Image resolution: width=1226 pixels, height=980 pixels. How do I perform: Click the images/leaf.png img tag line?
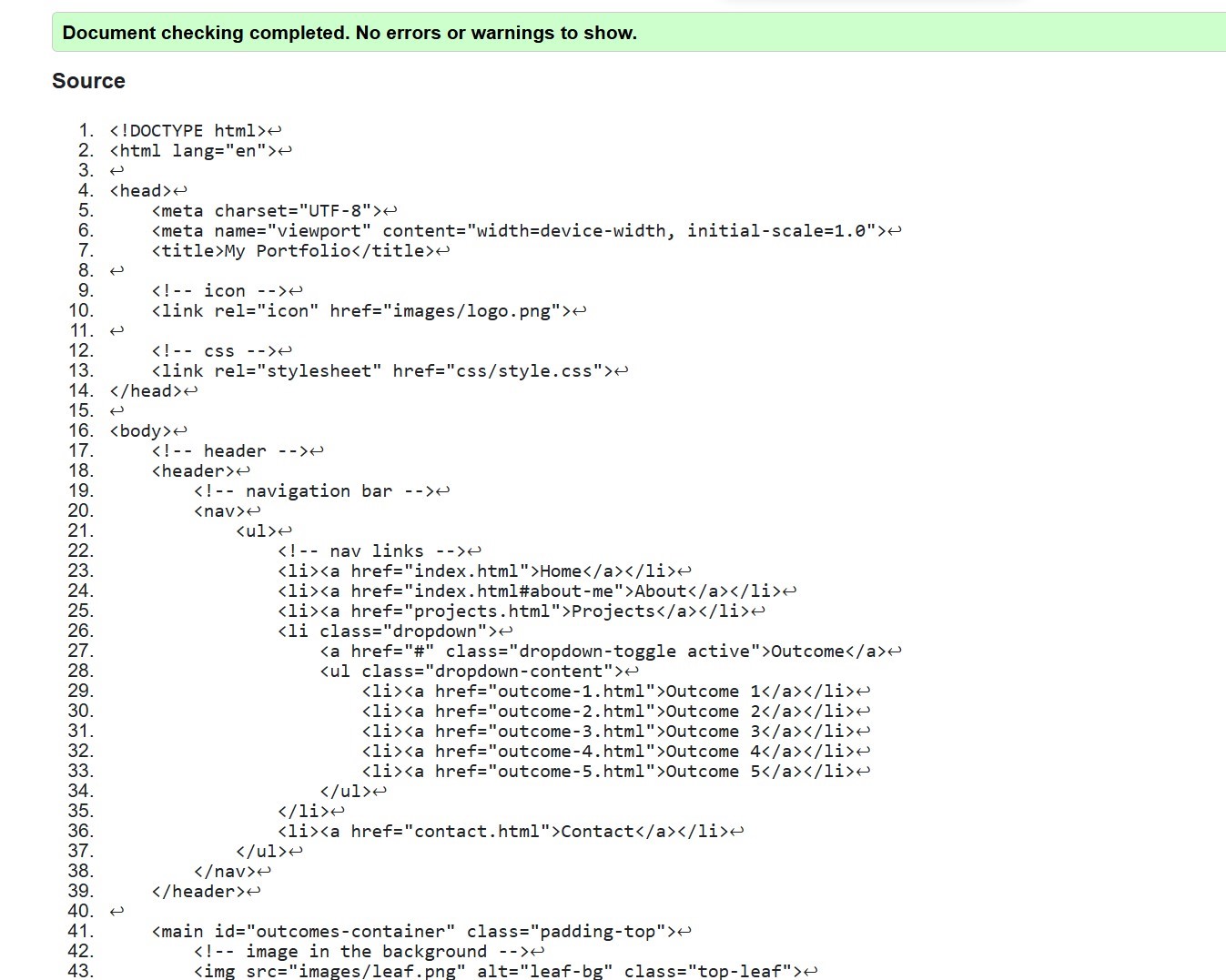(498, 971)
